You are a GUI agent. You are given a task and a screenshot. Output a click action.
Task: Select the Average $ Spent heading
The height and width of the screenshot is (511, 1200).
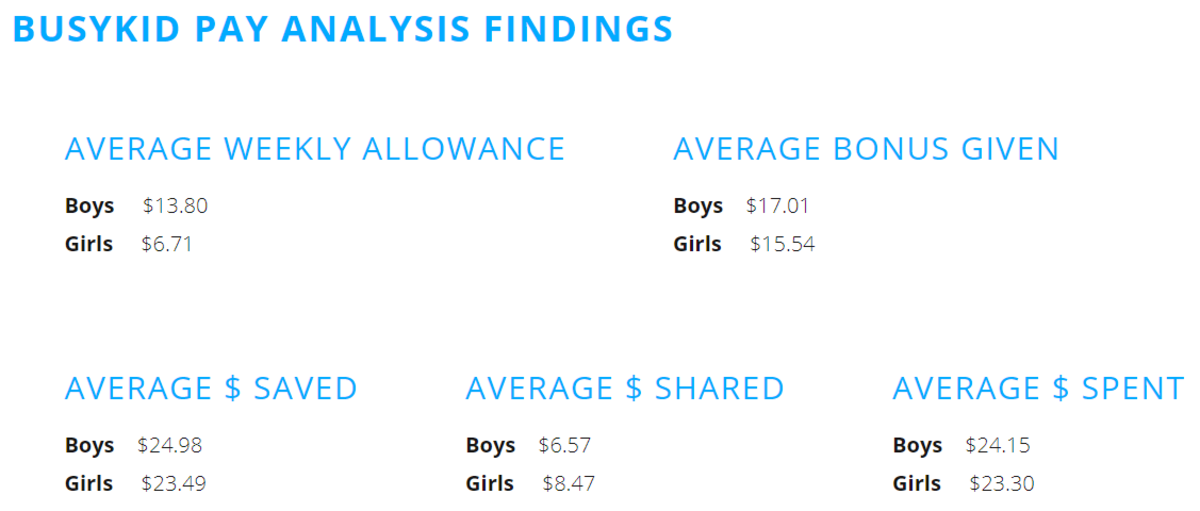coord(1038,388)
